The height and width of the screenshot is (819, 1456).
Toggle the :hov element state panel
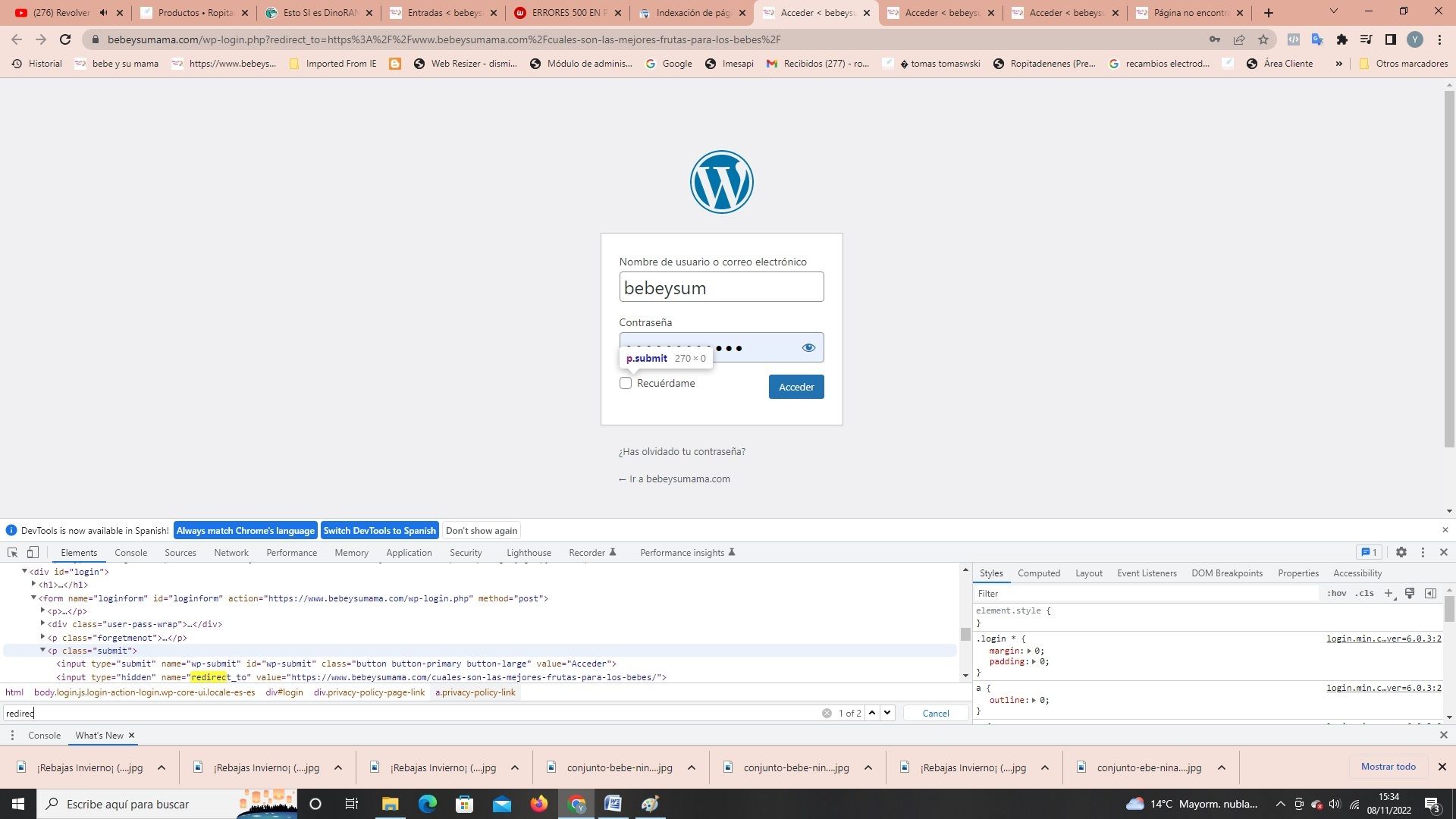coord(1337,593)
